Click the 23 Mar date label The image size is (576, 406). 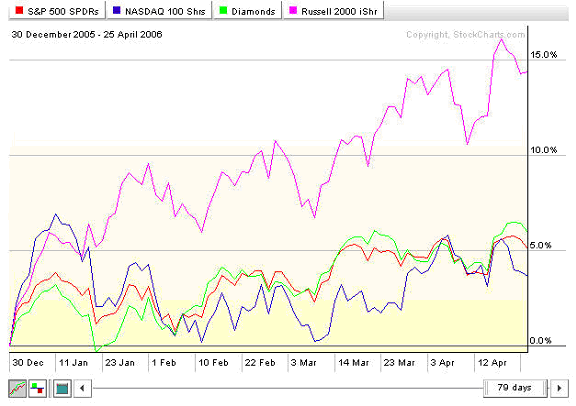tap(399, 363)
